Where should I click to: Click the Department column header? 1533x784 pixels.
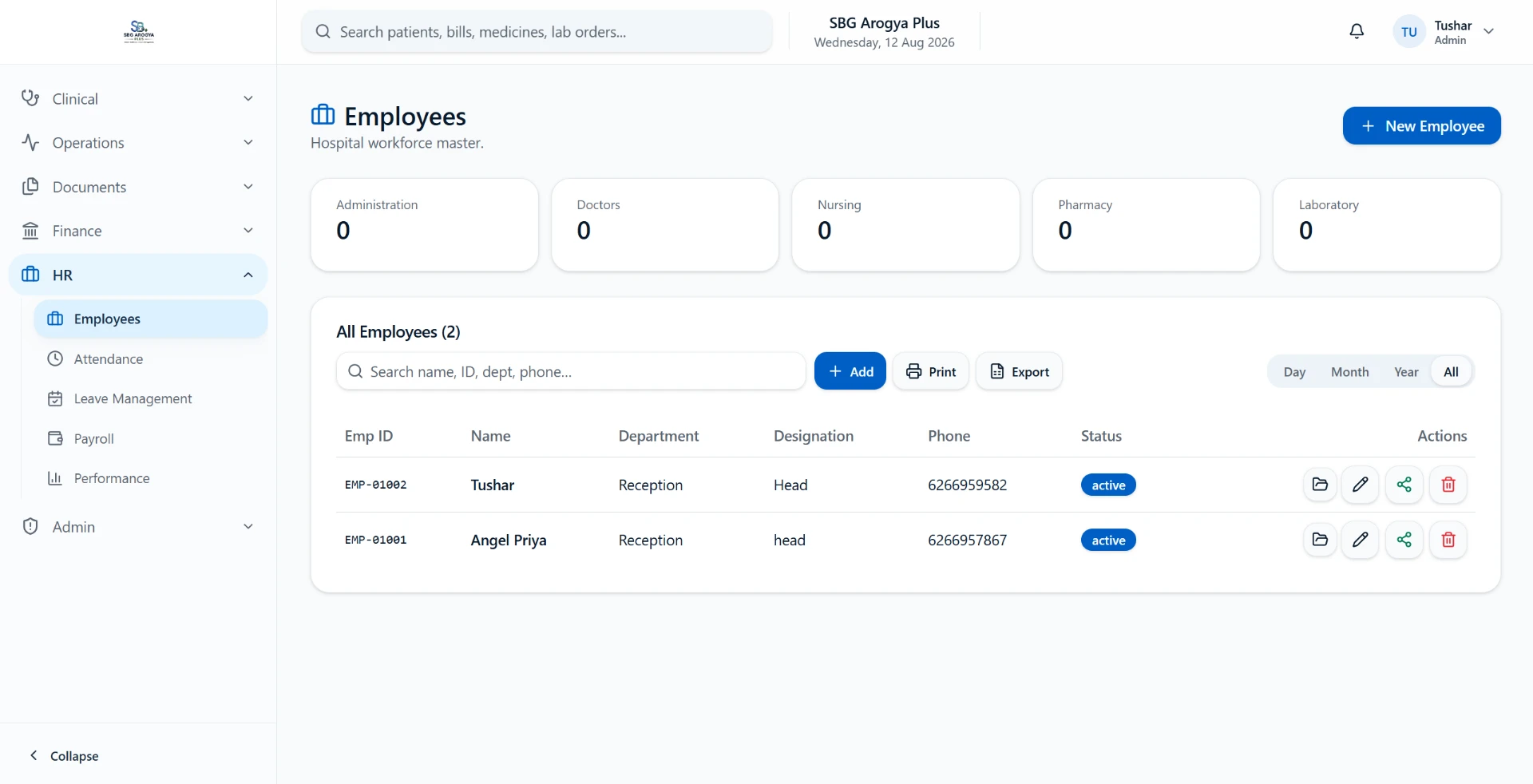[658, 436]
